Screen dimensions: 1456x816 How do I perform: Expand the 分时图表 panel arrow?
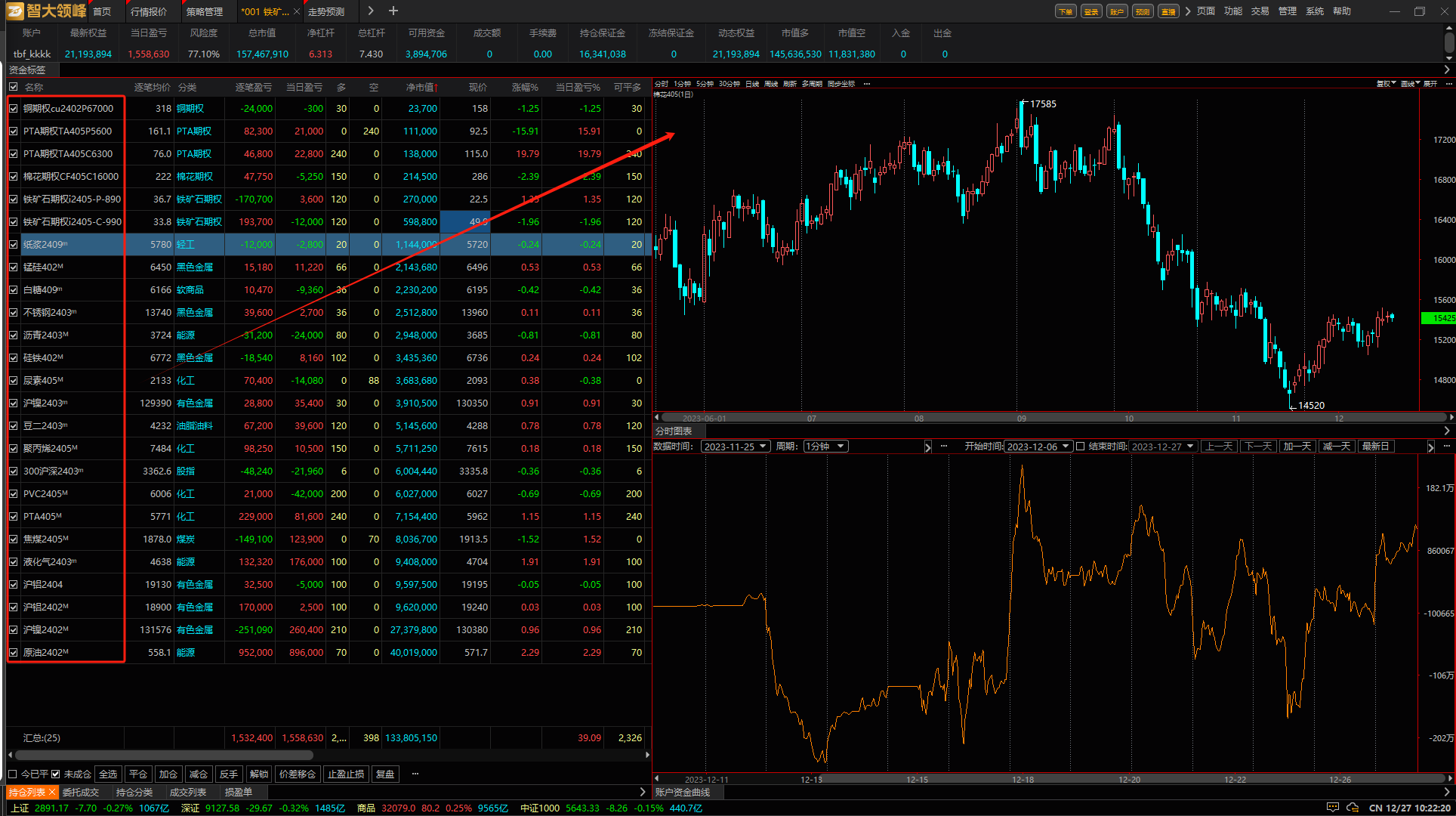pyautogui.click(x=1446, y=431)
